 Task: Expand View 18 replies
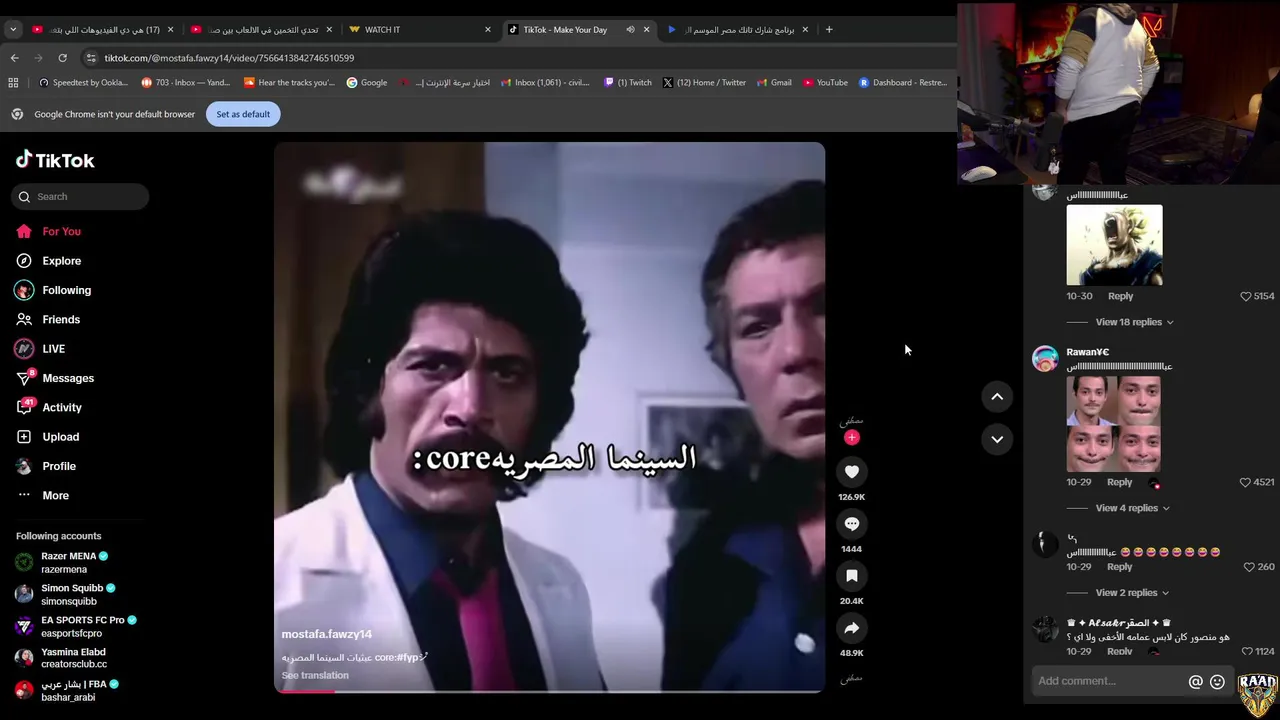click(1134, 322)
